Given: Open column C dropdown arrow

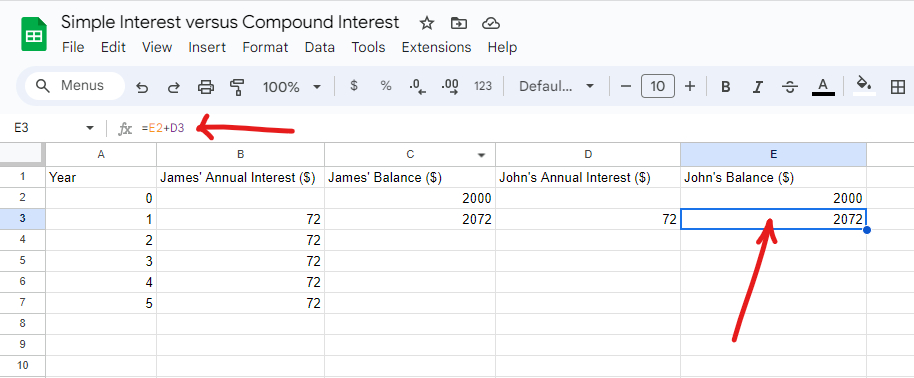Looking at the screenshot, I should pos(481,155).
